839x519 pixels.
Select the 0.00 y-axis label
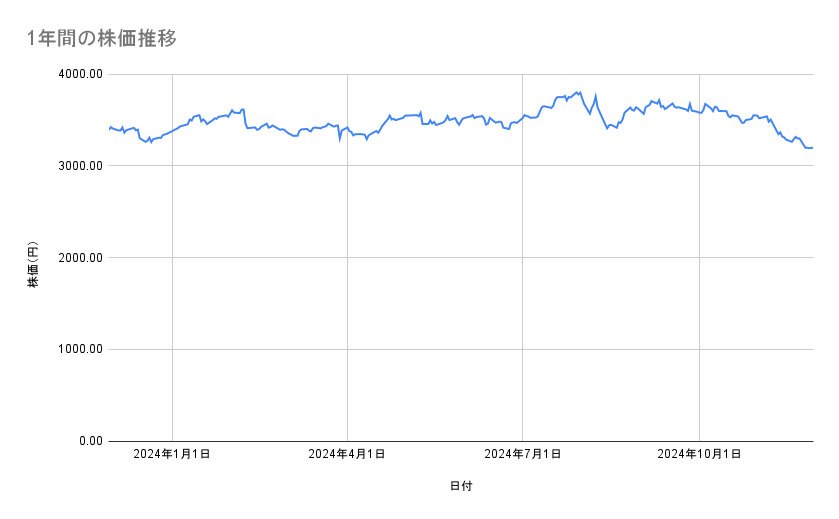87,441
